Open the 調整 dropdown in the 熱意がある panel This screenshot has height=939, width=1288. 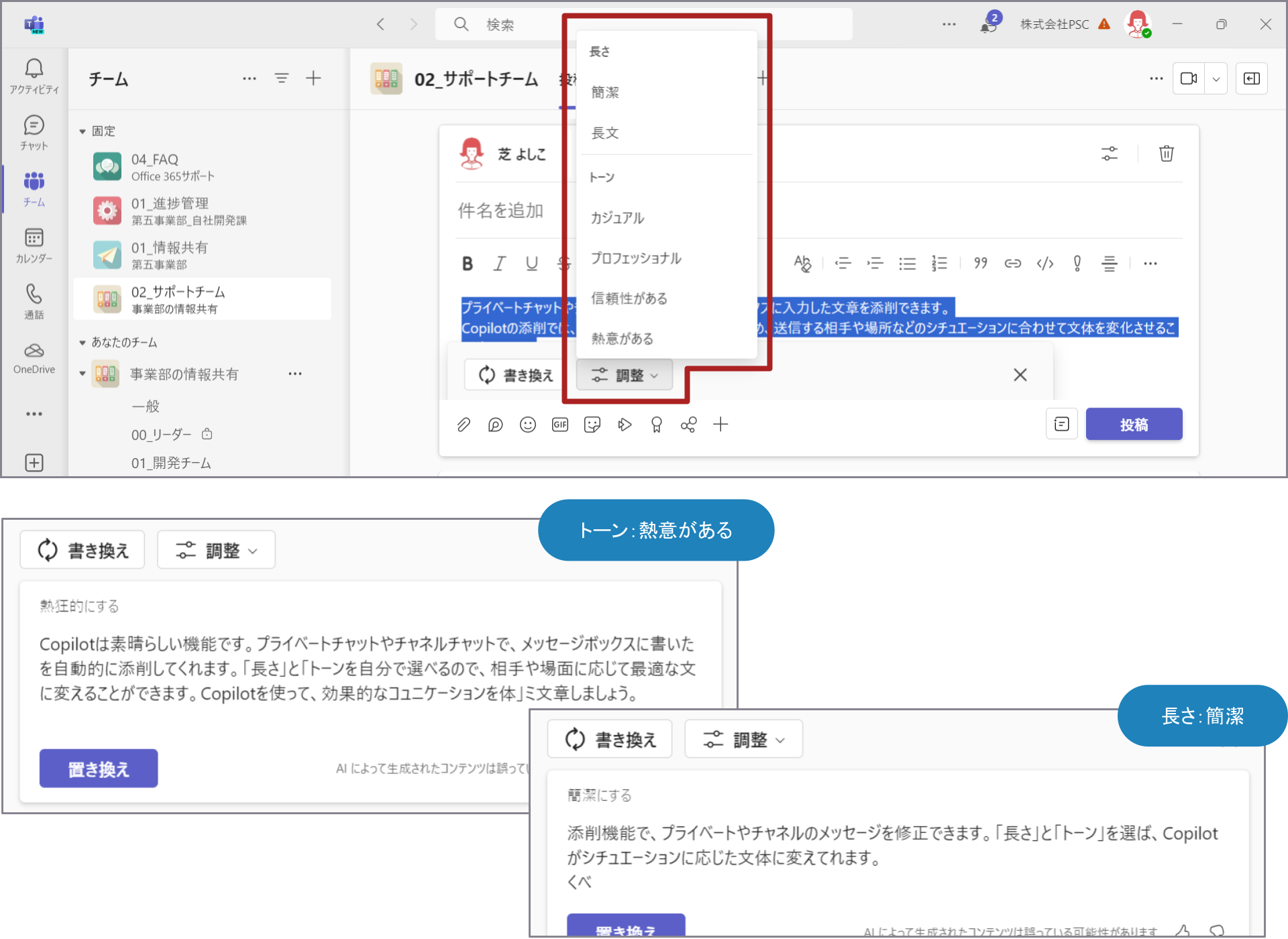click(216, 551)
